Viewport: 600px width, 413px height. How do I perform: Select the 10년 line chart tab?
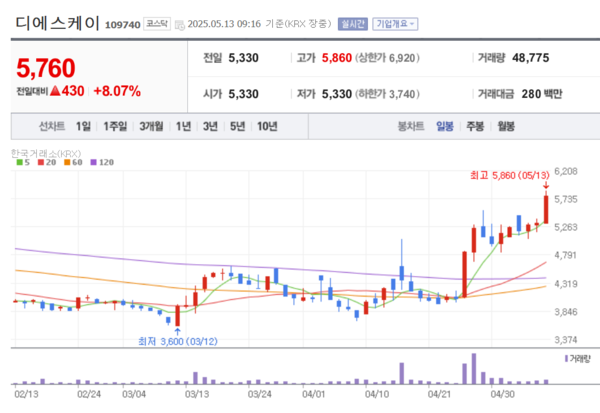click(267, 126)
